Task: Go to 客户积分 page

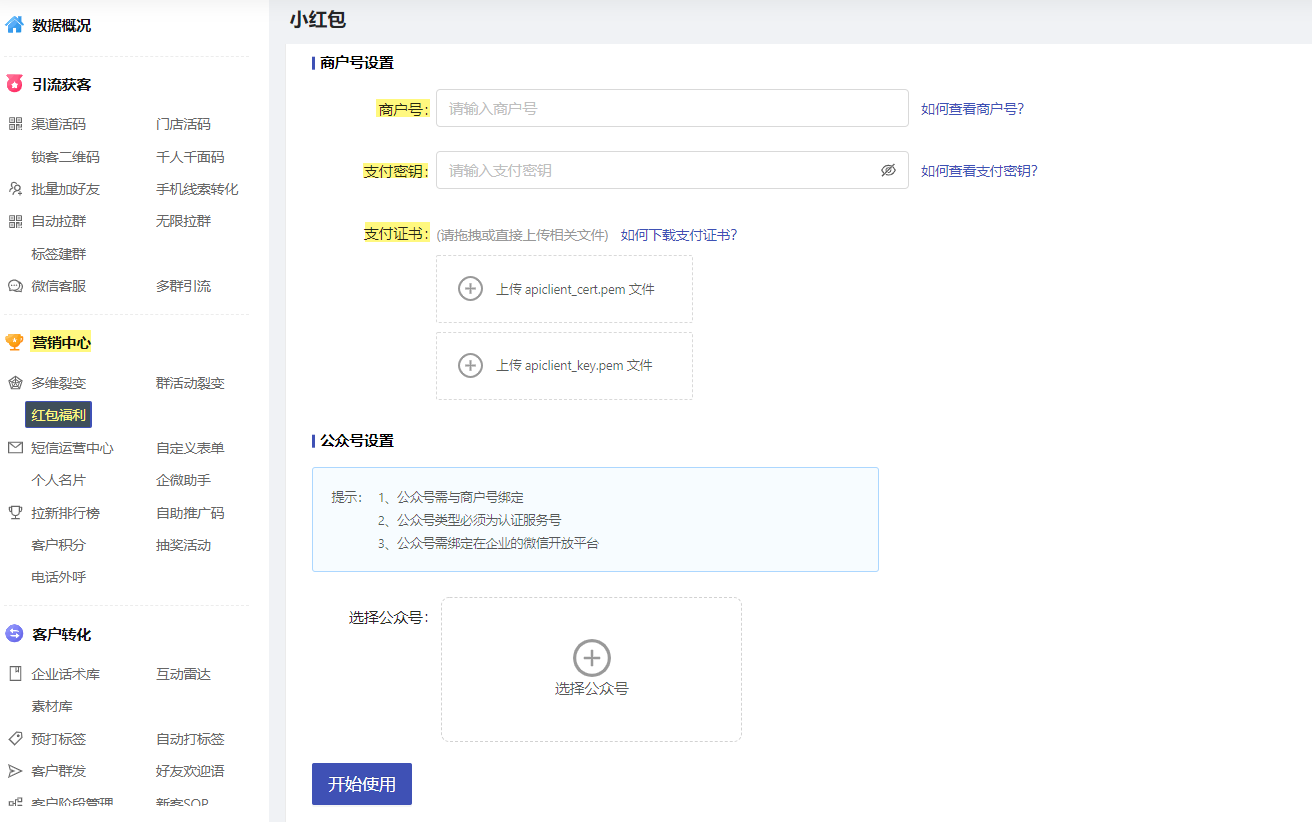Action: tap(58, 545)
